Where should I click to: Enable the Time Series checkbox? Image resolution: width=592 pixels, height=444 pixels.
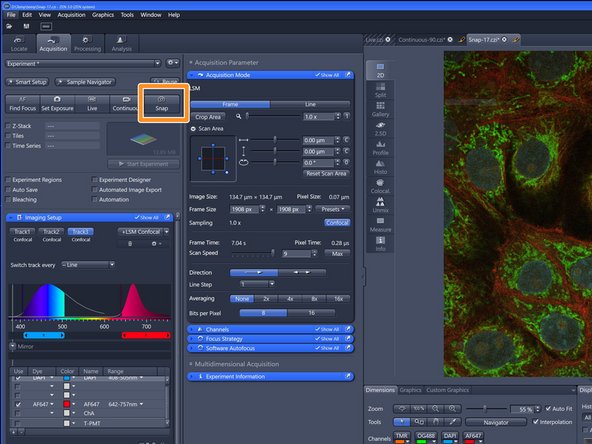point(8,146)
